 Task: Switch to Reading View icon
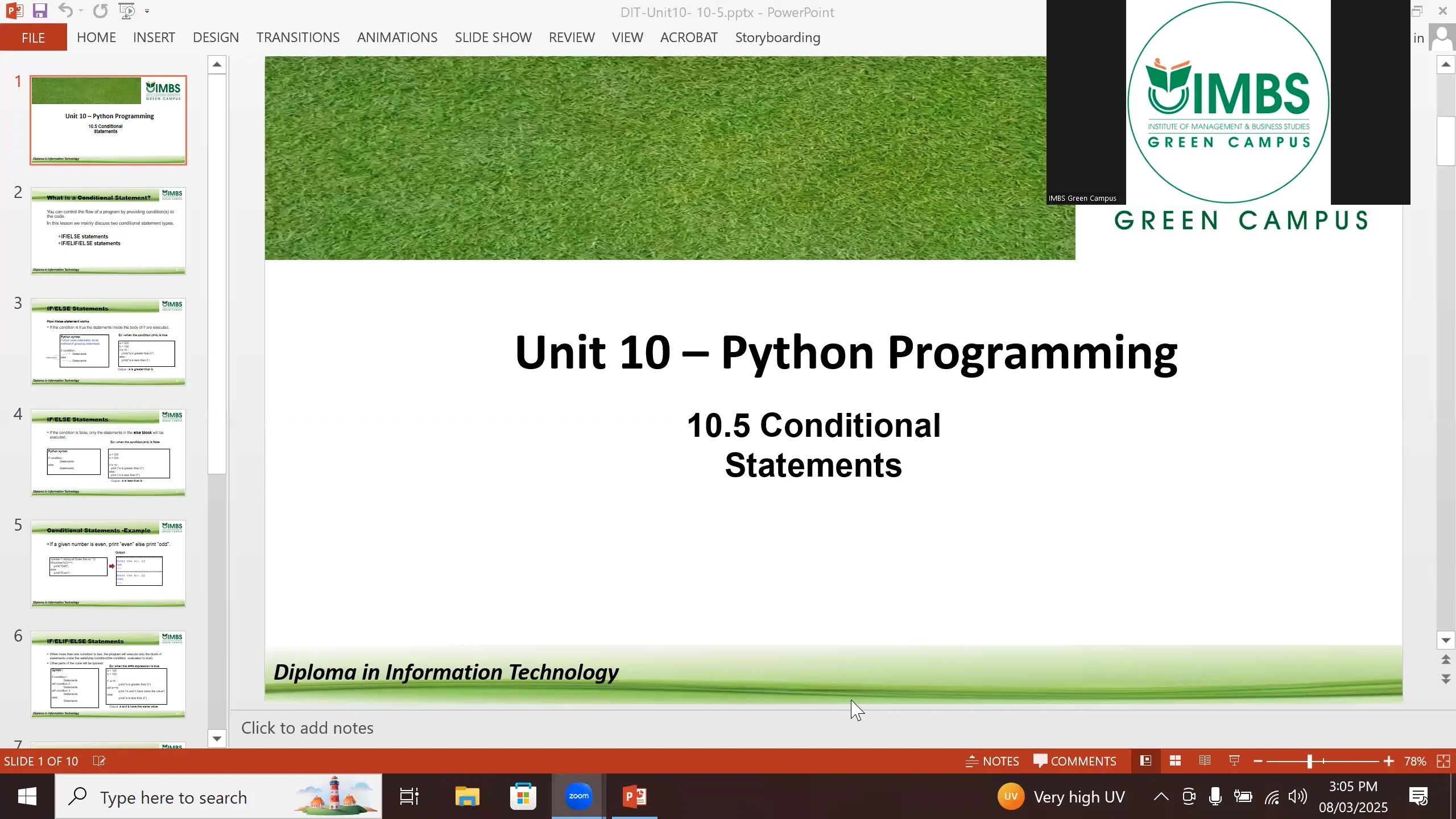[x=1205, y=761]
